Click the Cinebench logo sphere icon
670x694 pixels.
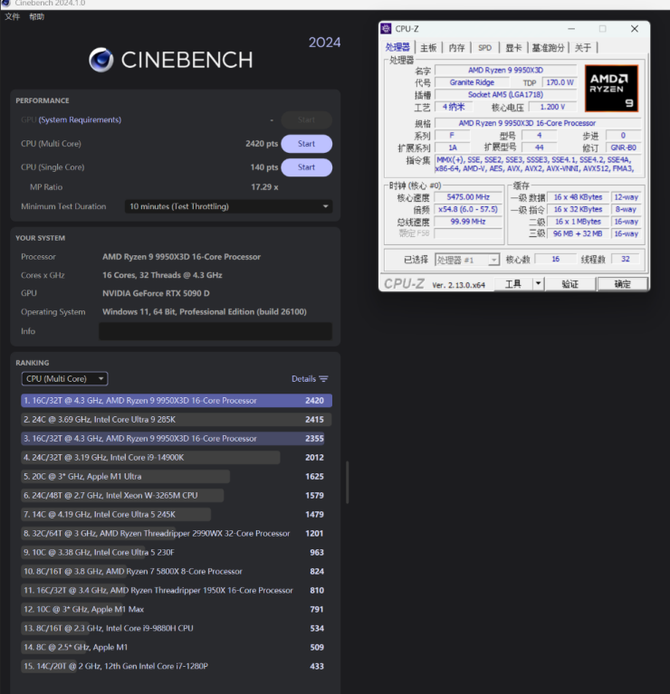pos(101,60)
